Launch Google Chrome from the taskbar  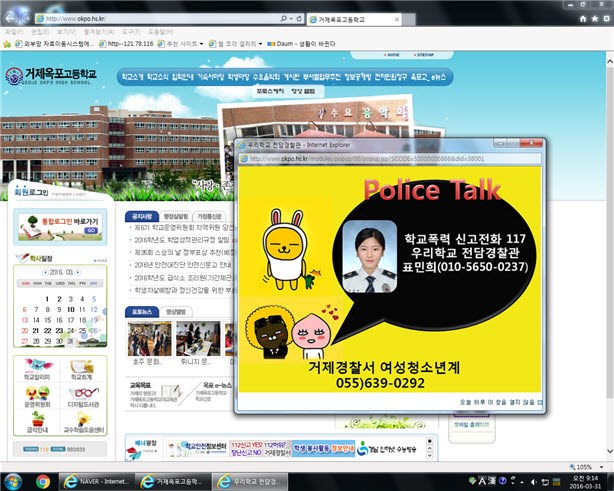[x=42, y=481]
